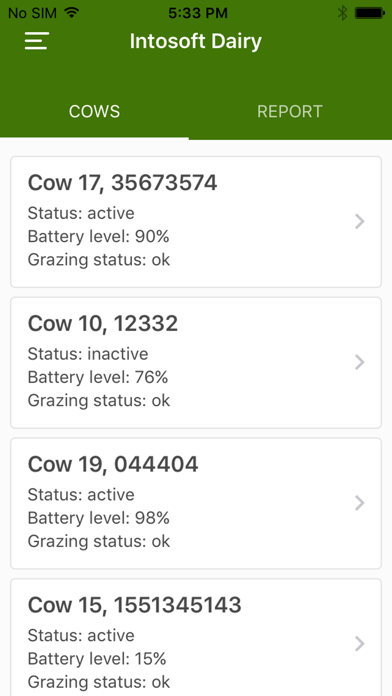Tap Cow 19 'Battery level: 98%' text
392x696 pixels.
(x=99, y=518)
